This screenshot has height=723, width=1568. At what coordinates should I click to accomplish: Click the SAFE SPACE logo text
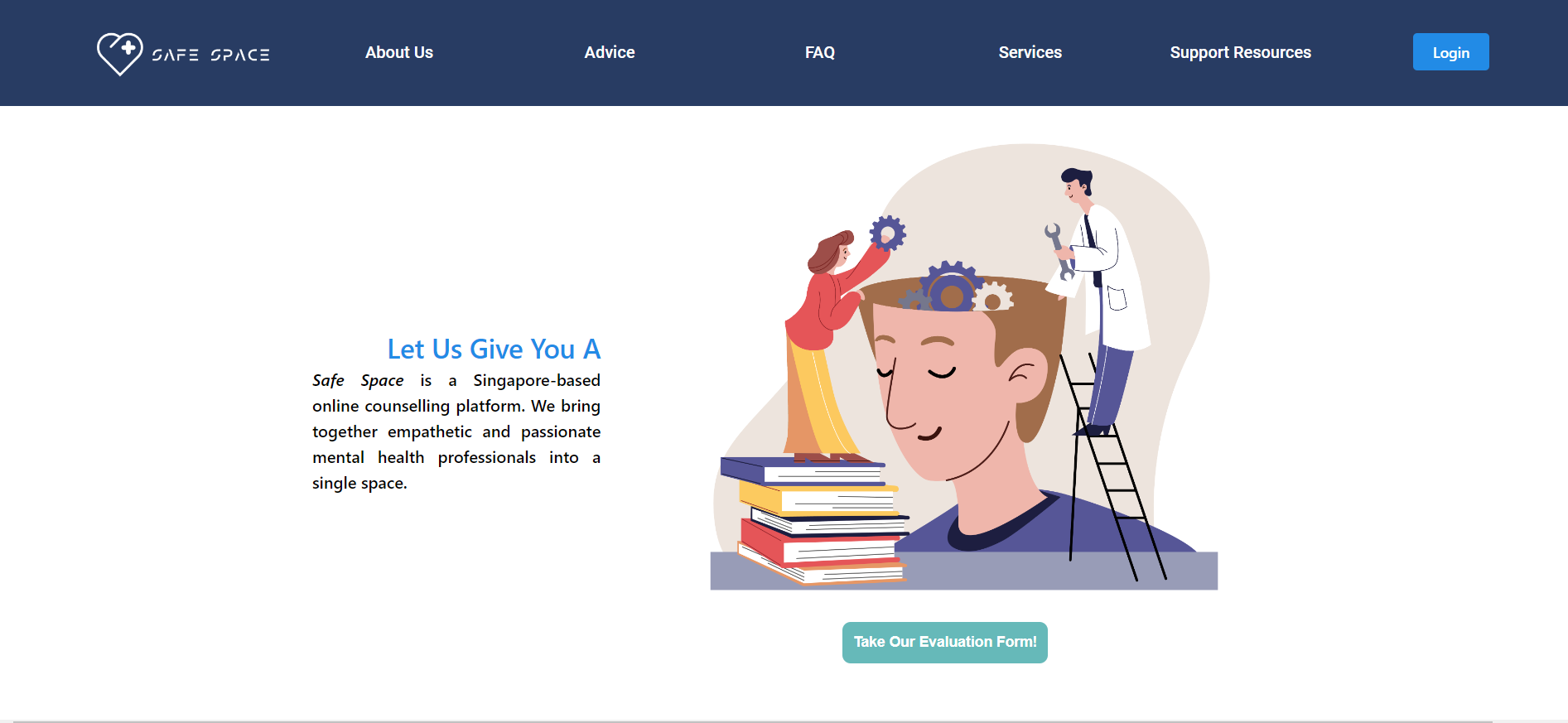[x=210, y=55]
